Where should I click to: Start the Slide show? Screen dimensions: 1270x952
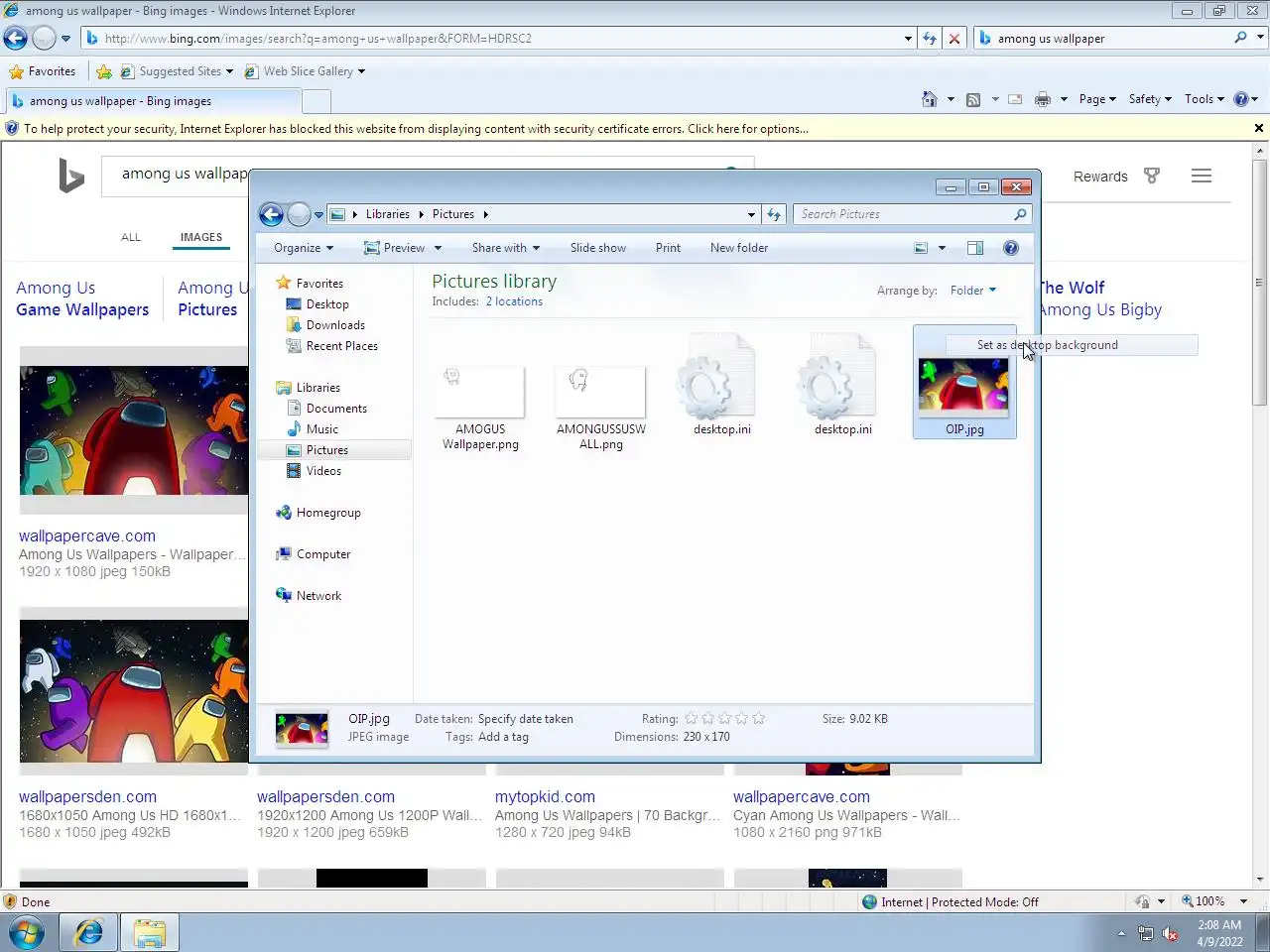[598, 248]
